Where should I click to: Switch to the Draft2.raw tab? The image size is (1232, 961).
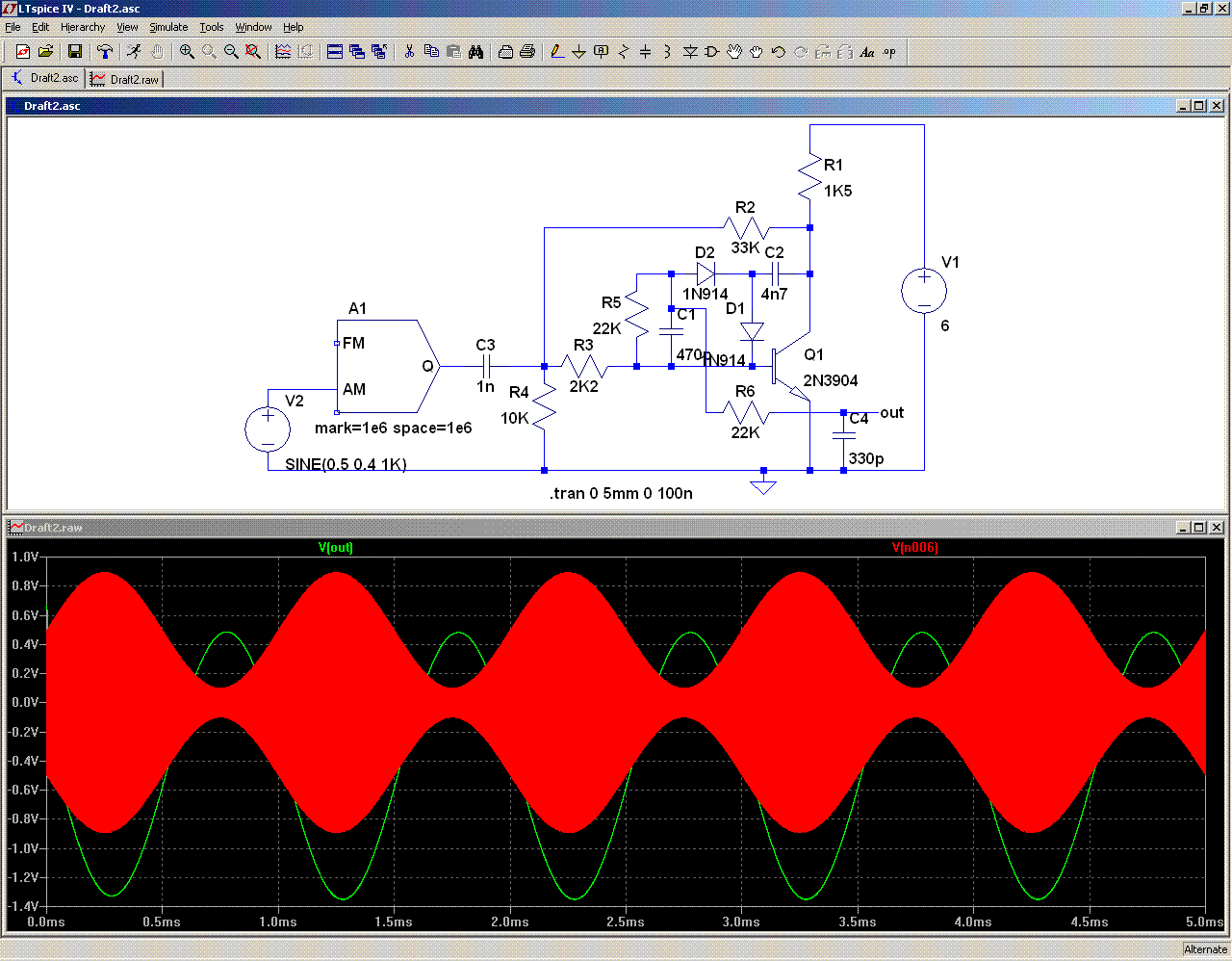[x=125, y=79]
